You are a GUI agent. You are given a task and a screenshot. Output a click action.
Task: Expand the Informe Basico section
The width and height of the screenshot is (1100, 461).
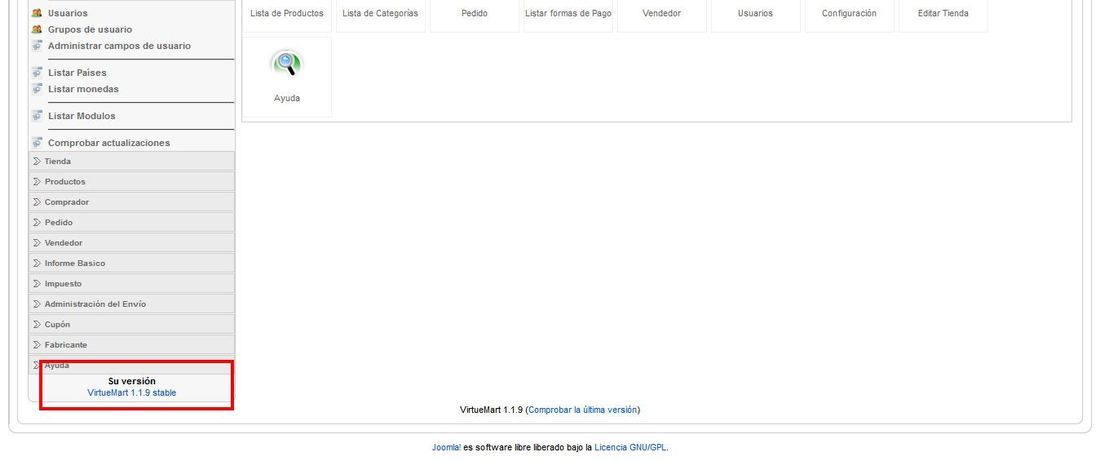click(x=131, y=262)
